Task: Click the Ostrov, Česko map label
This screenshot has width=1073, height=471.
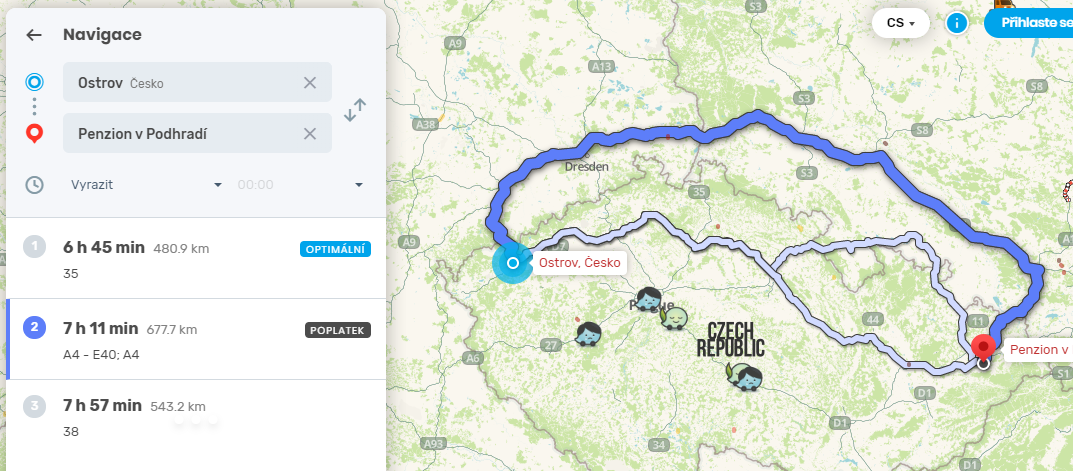Action: click(x=579, y=262)
